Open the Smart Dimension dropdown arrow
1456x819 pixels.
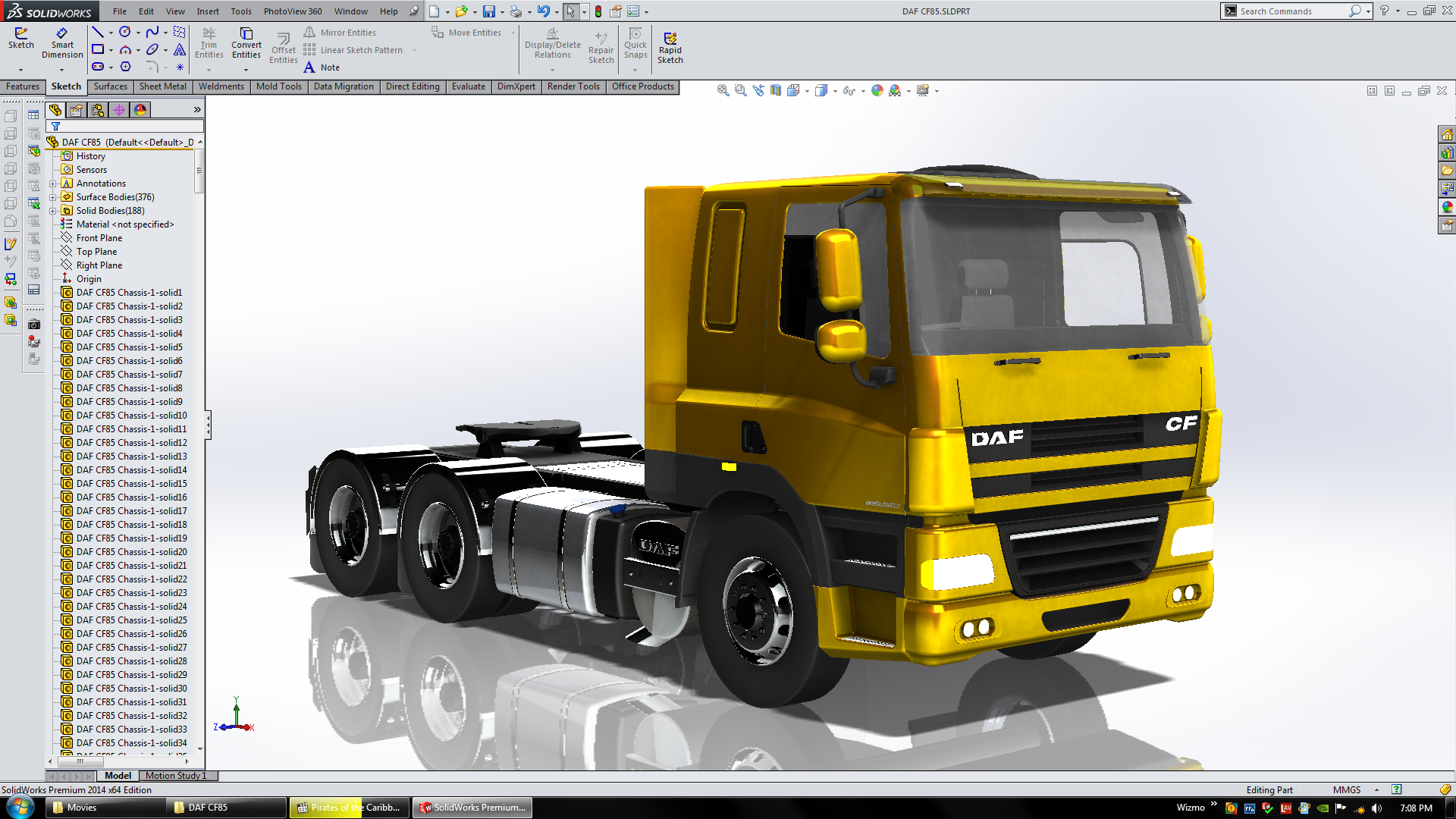tap(62, 70)
